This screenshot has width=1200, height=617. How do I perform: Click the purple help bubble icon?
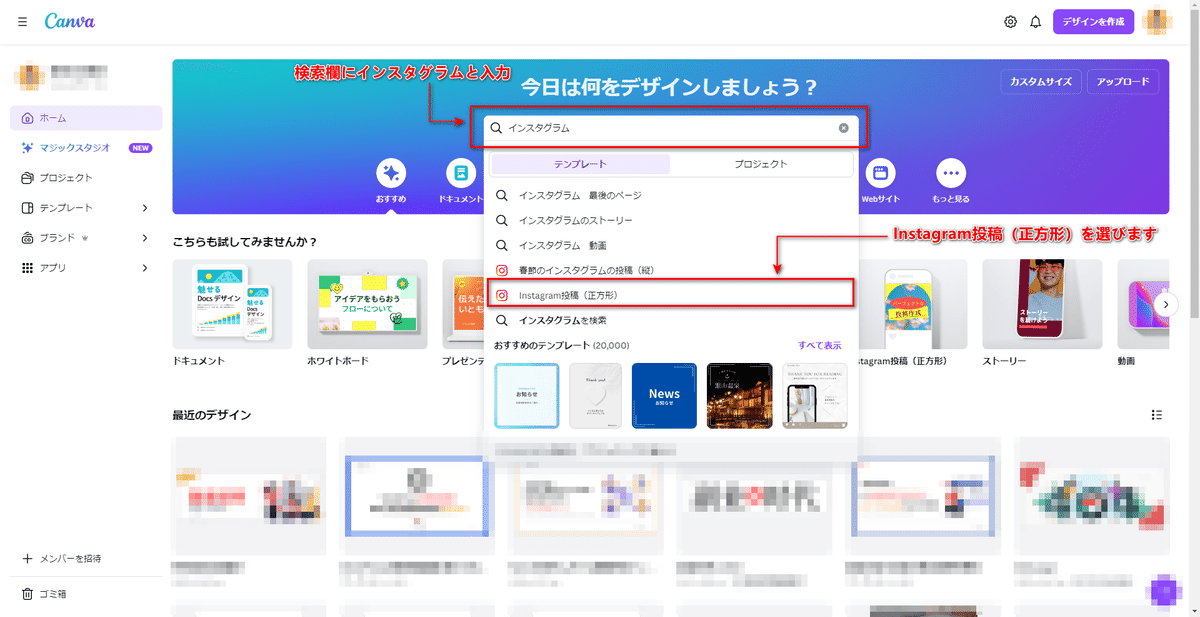pos(1163,592)
